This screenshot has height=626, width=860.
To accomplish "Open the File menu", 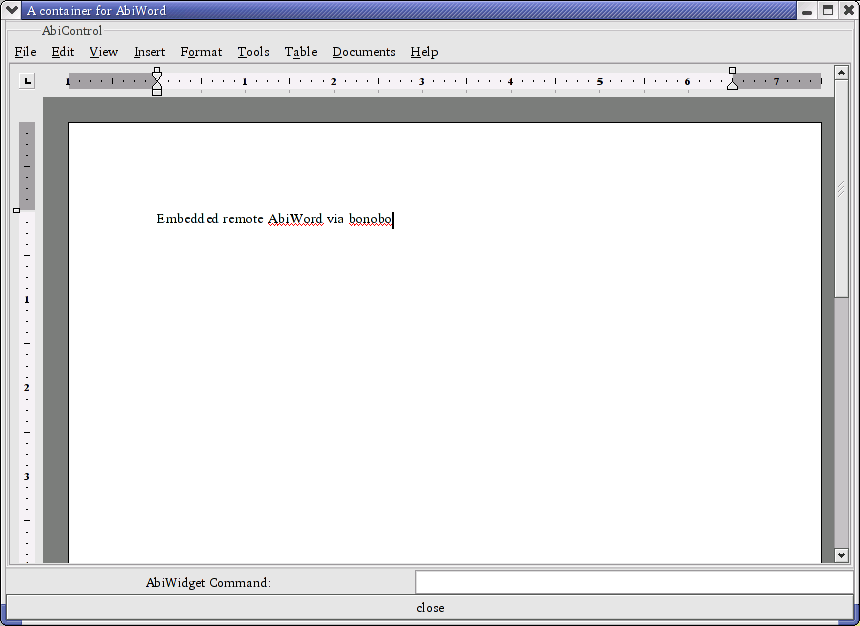I will (x=25, y=52).
